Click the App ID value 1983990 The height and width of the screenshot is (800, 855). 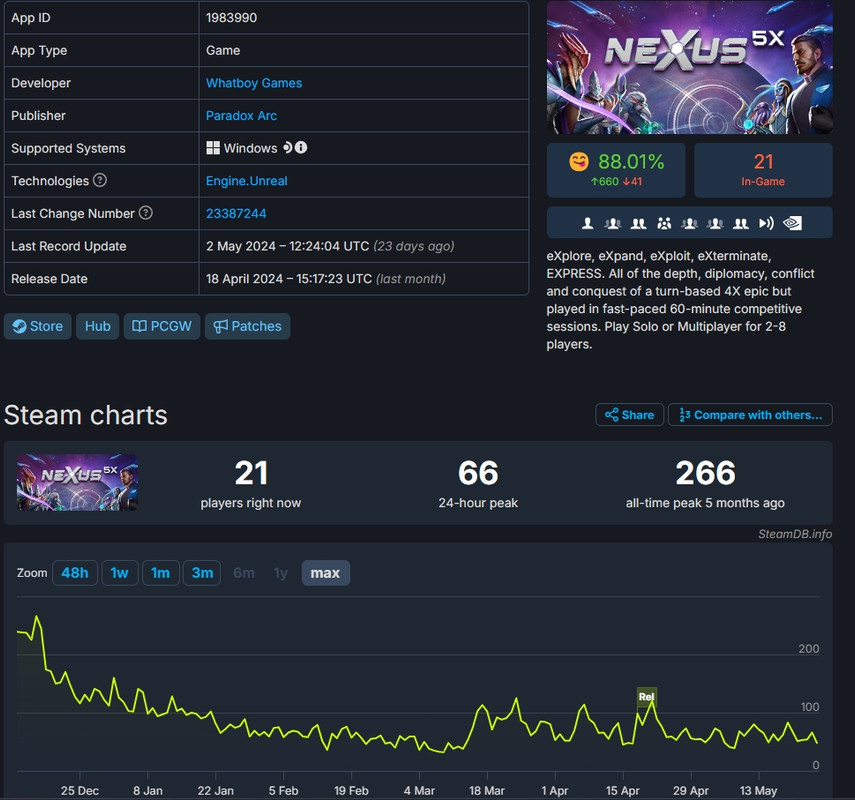[x=231, y=17]
